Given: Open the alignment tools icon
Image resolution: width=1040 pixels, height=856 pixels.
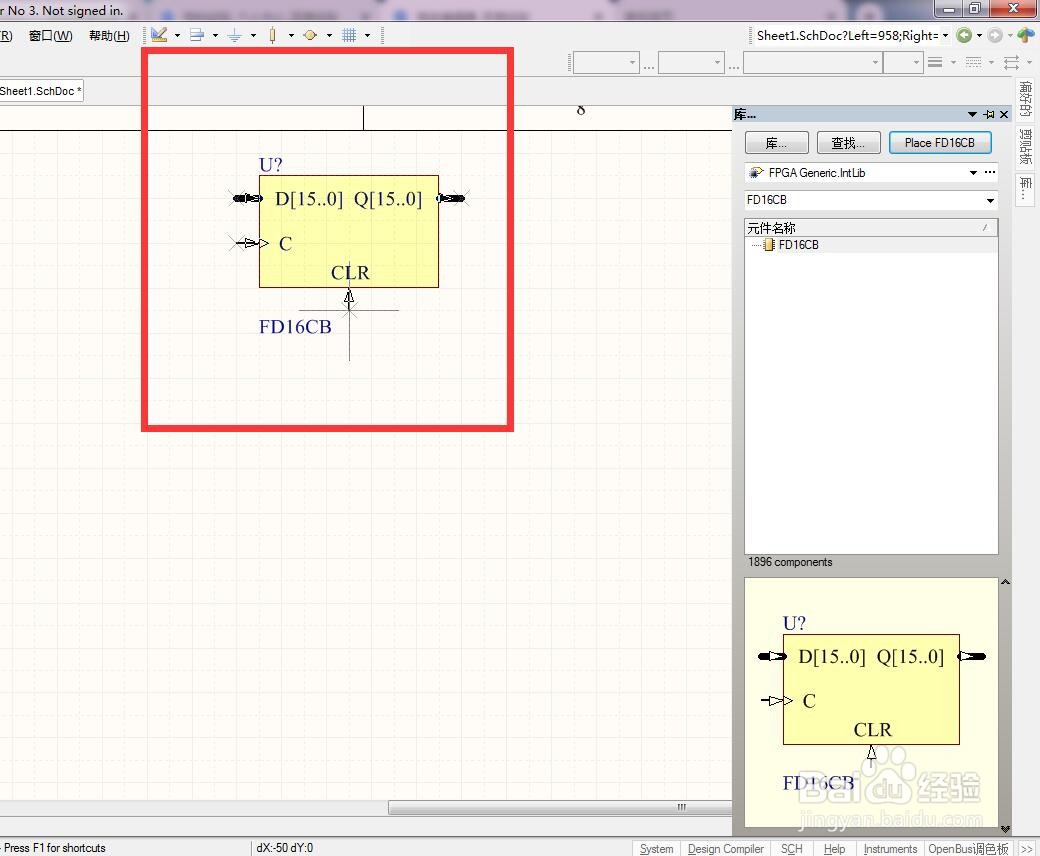Looking at the screenshot, I should [x=197, y=35].
